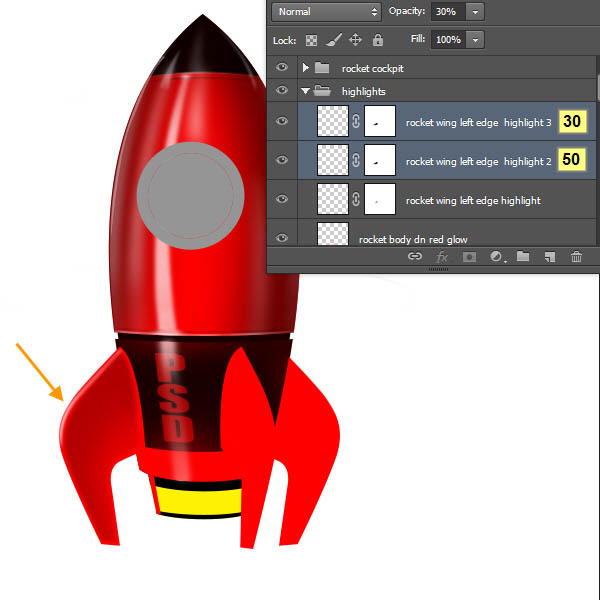
Task: Lock image pixels with brush icon
Action: coord(332,40)
